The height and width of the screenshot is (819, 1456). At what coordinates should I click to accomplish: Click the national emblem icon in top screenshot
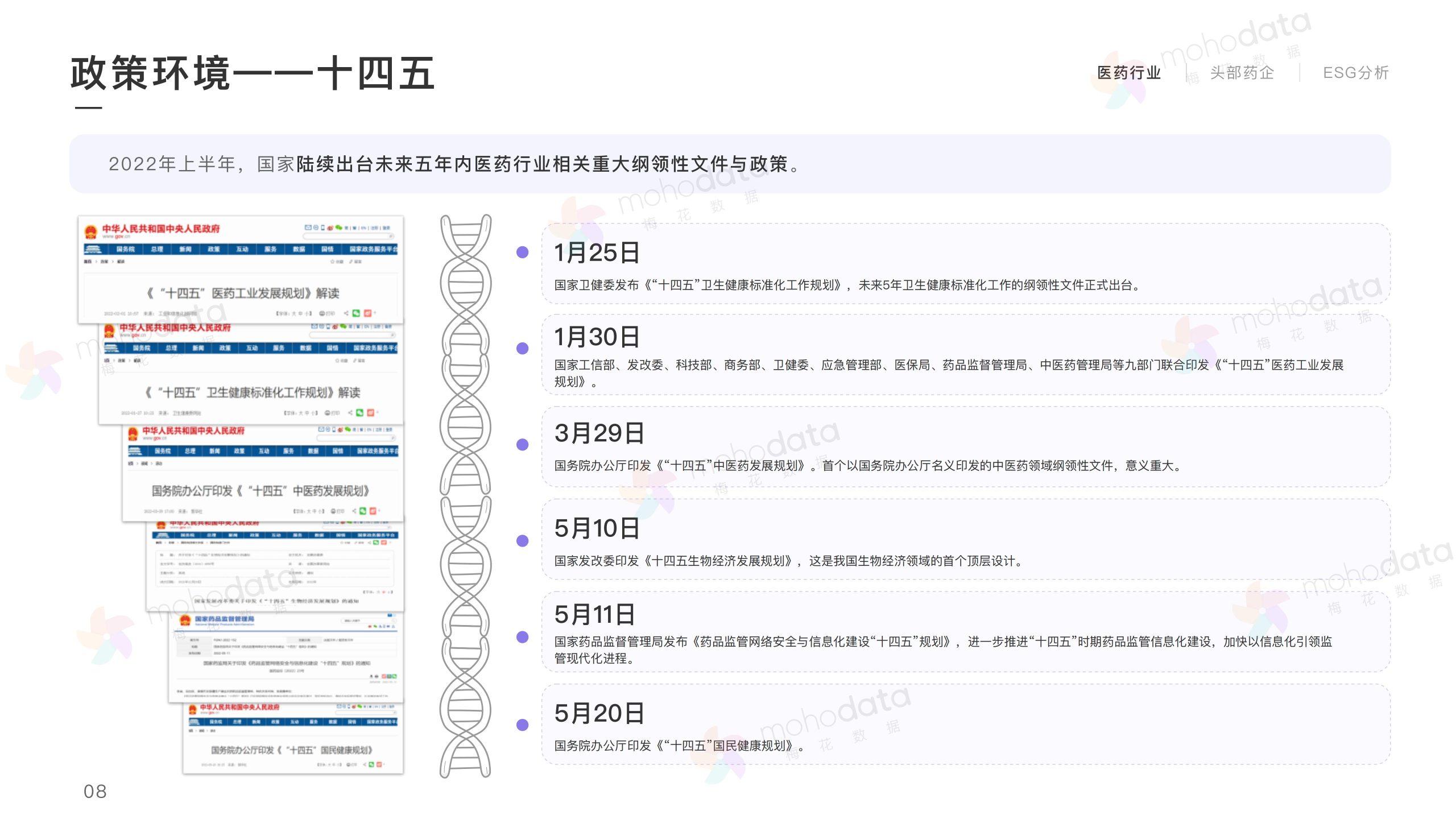point(90,231)
